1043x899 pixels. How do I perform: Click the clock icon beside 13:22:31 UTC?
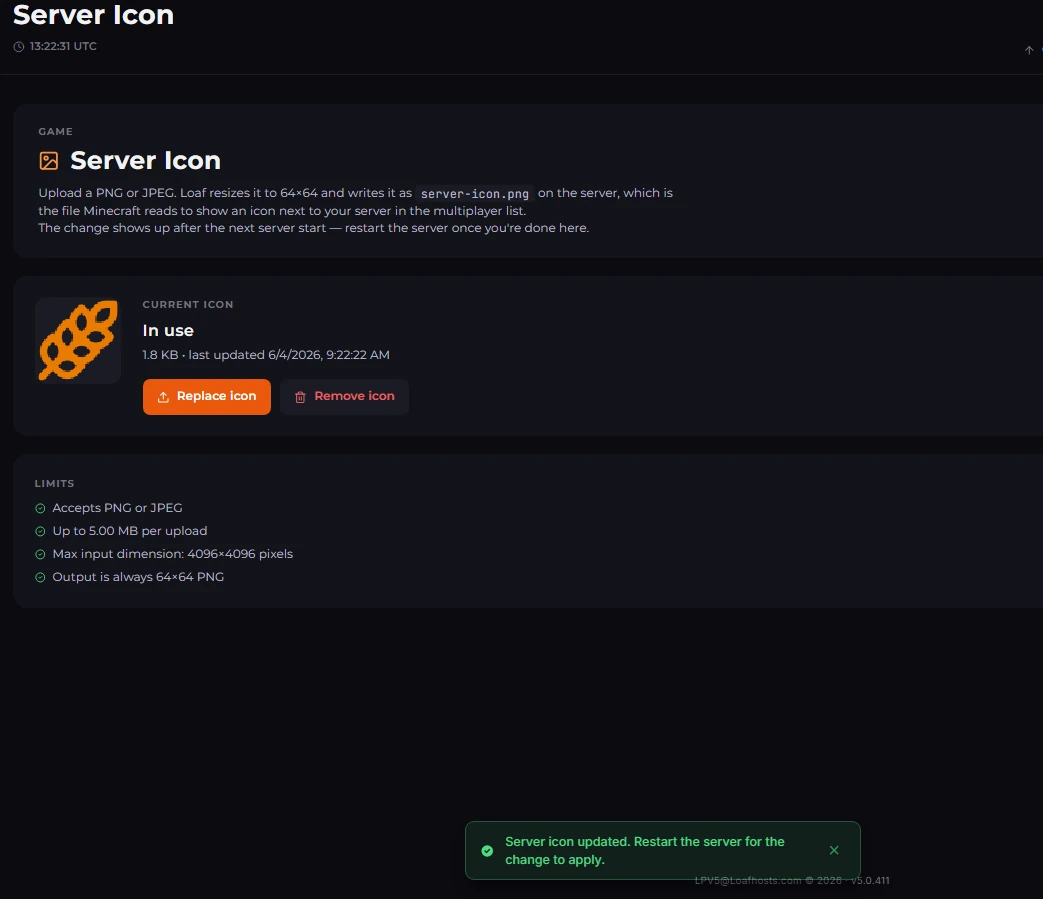point(19,47)
